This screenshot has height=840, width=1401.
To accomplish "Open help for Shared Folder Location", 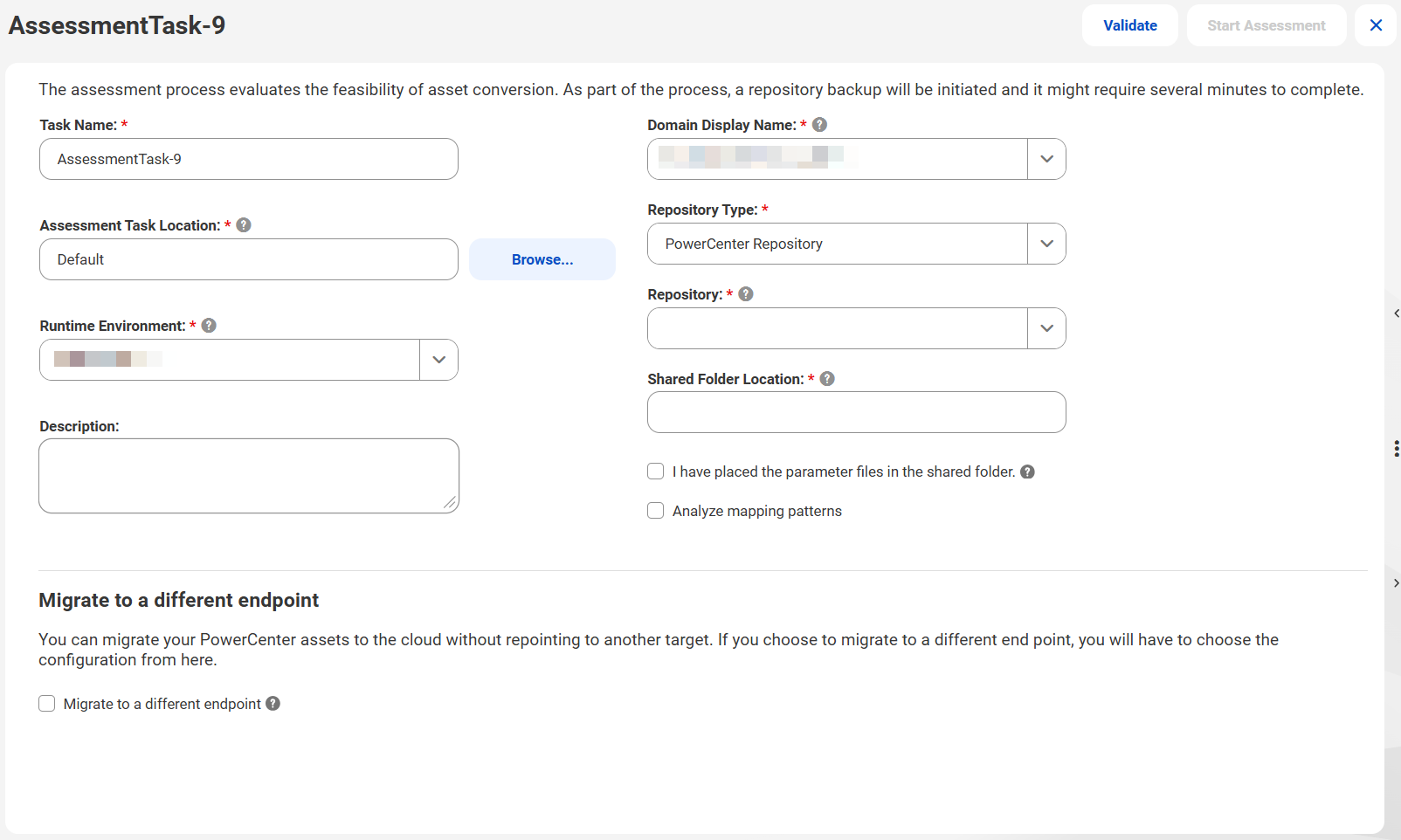I will coord(827,379).
